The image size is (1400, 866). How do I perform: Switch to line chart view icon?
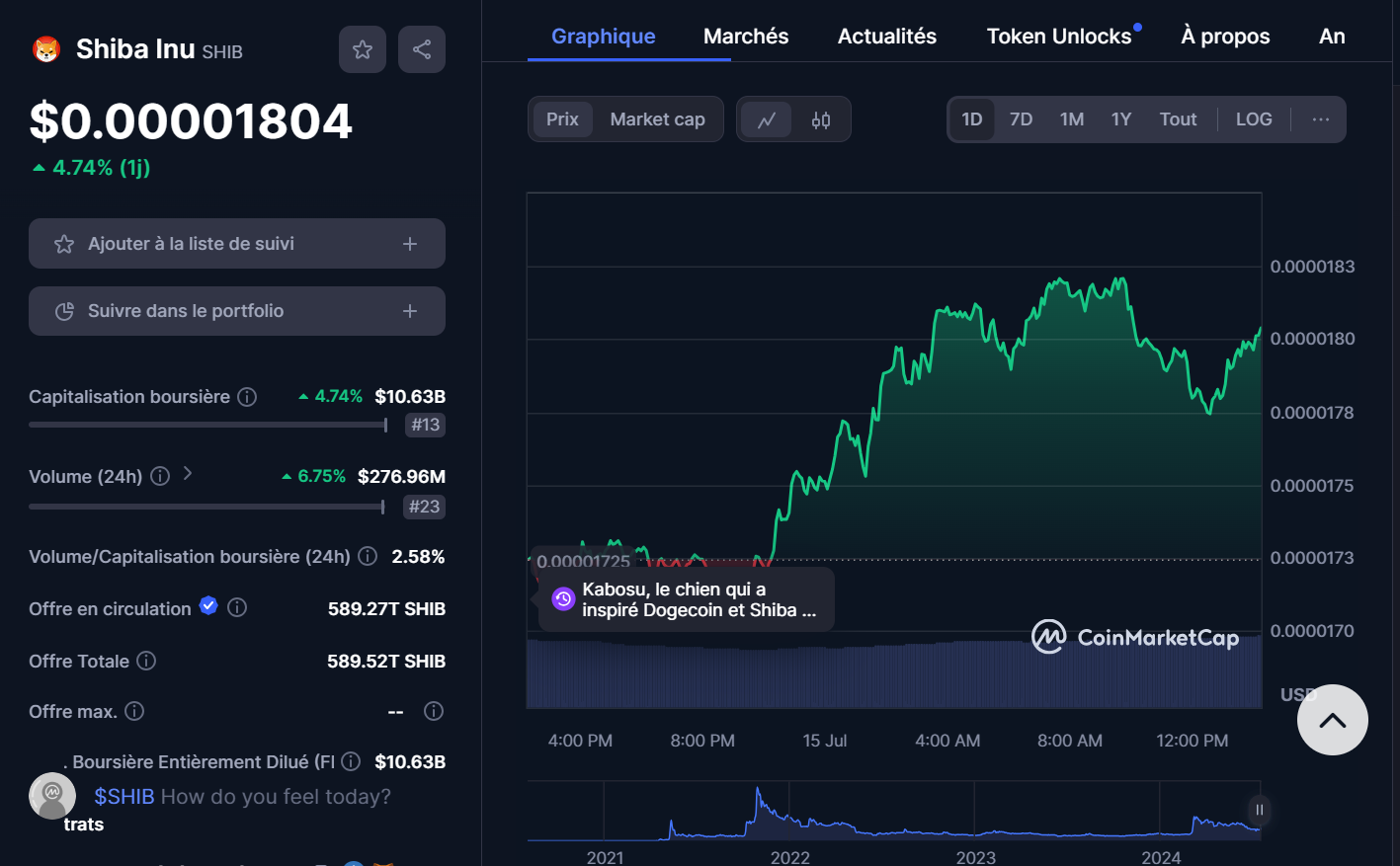coord(767,120)
